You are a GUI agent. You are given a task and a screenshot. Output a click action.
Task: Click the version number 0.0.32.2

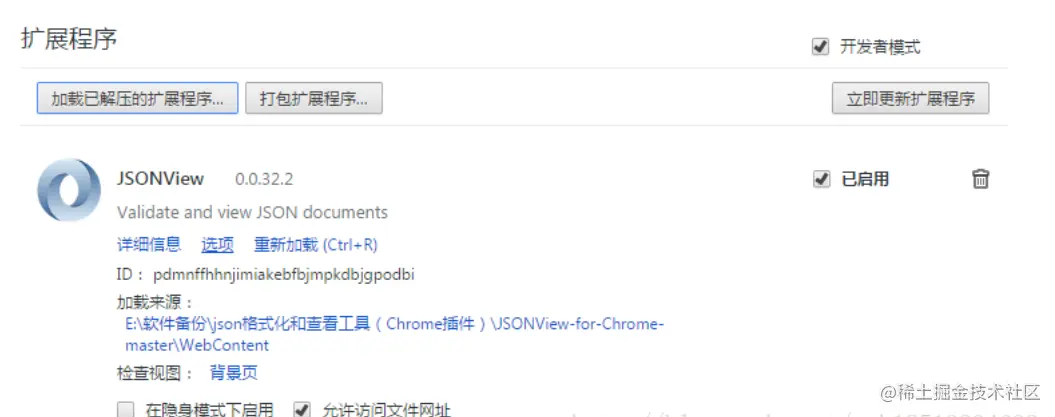[x=264, y=180]
